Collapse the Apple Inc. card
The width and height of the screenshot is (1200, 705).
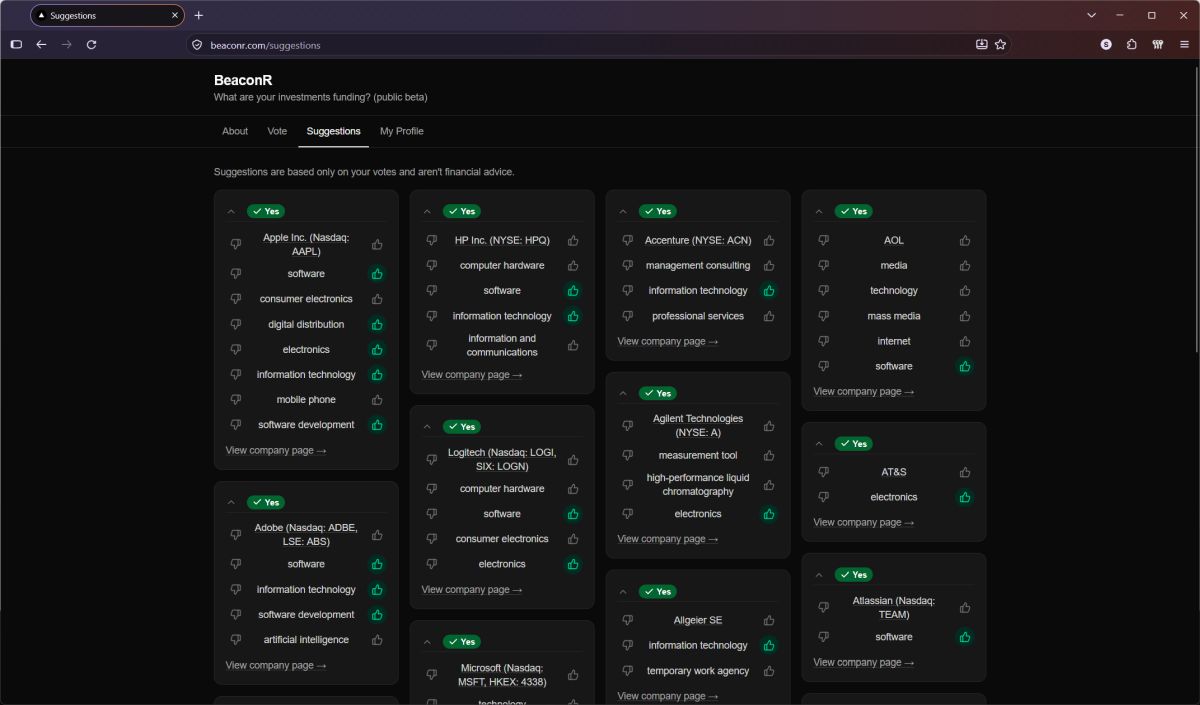pyautogui.click(x=231, y=212)
